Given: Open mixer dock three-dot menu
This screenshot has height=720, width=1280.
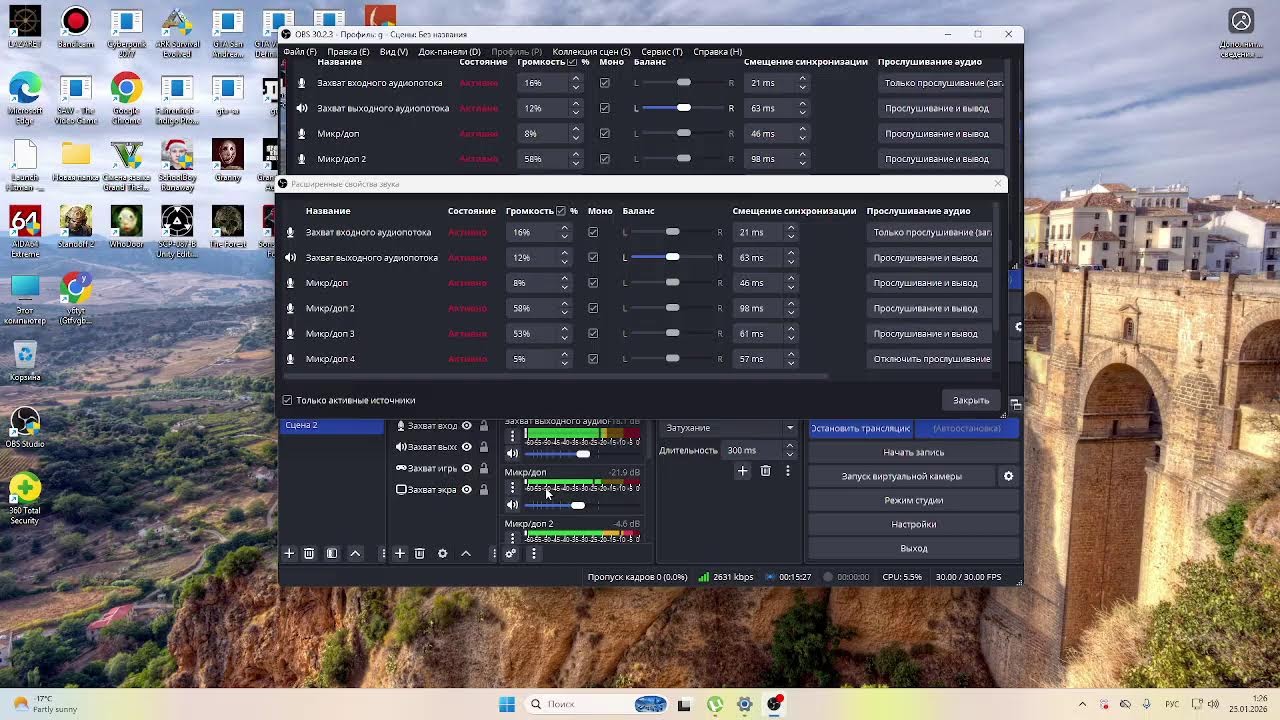Looking at the screenshot, I should [533, 553].
